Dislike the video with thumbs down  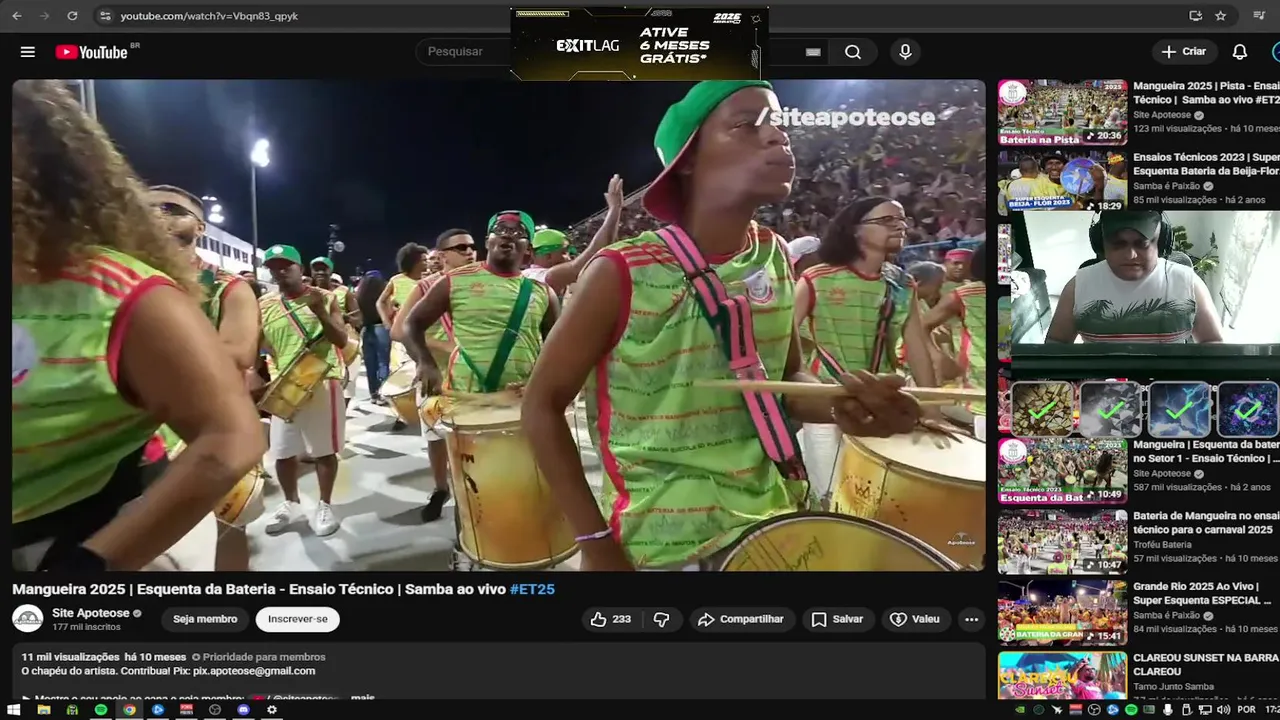click(x=661, y=619)
